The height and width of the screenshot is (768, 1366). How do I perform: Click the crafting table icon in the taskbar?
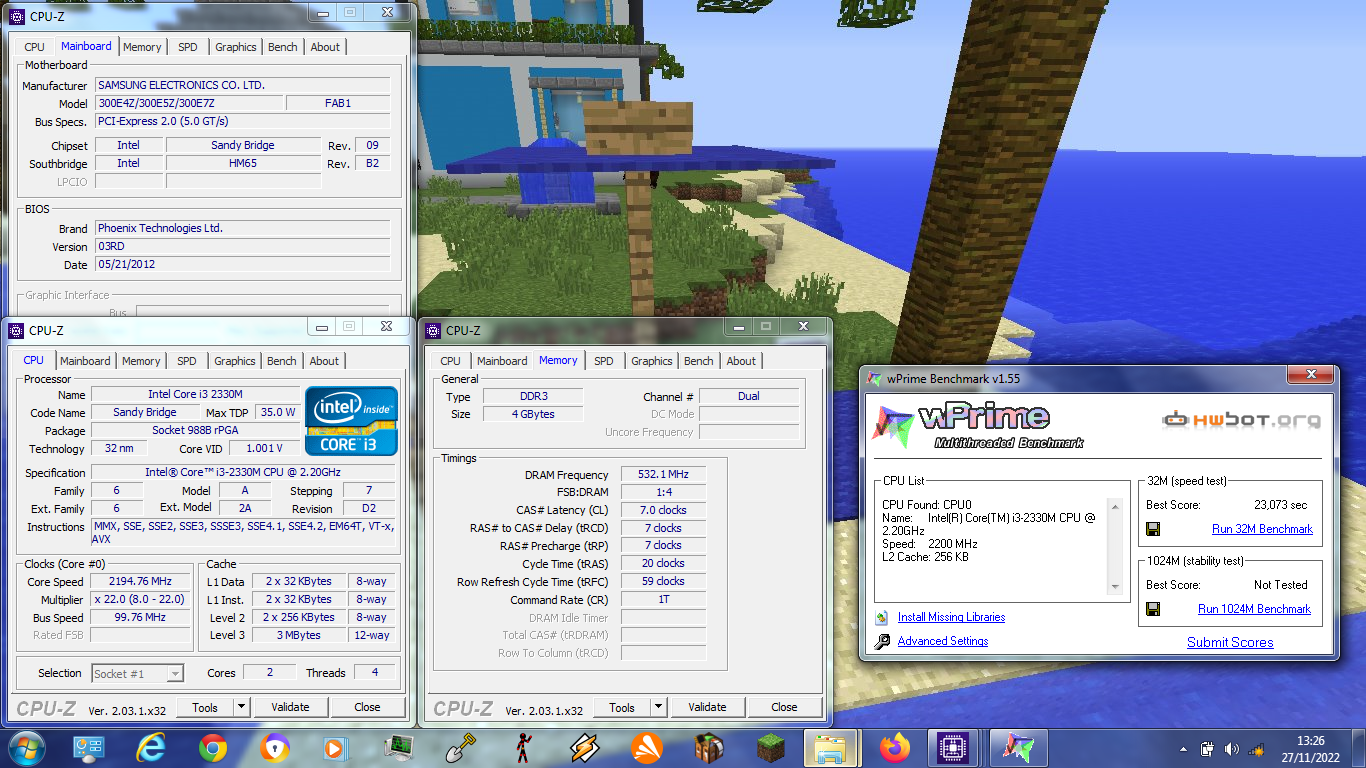pyautogui.click(x=709, y=748)
